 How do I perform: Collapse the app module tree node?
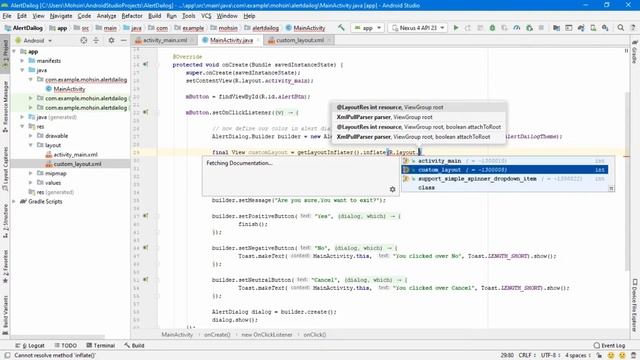pyautogui.click(x=15, y=51)
